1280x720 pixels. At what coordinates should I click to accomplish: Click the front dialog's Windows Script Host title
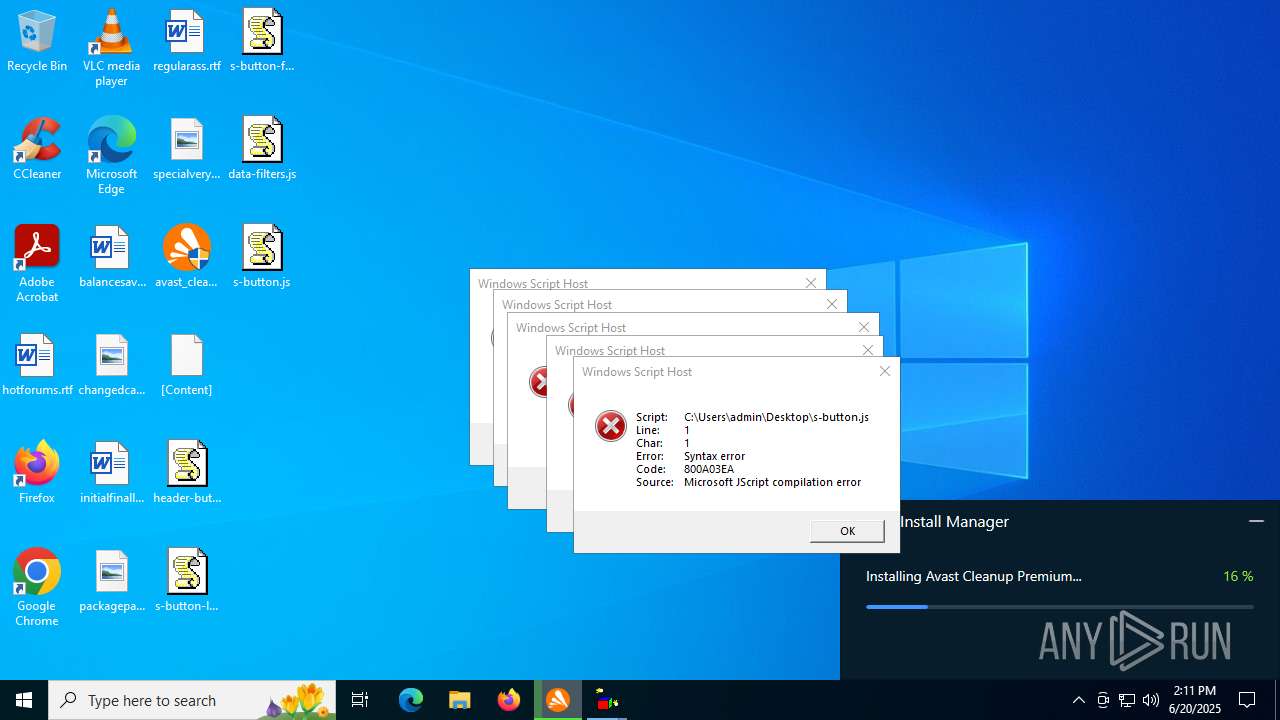point(636,372)
